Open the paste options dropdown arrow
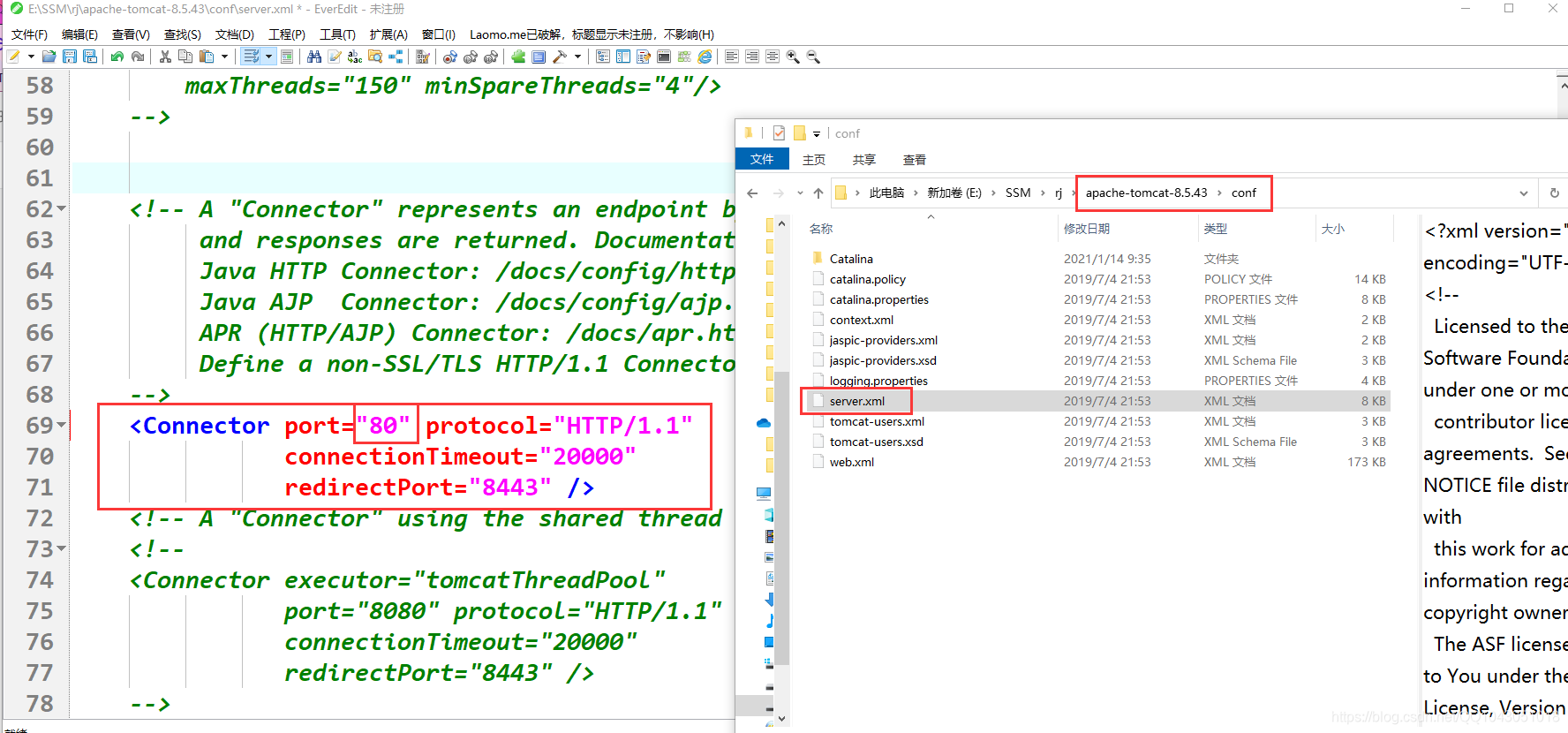This screenshot has width=1568, height=733. coord(224,57)
